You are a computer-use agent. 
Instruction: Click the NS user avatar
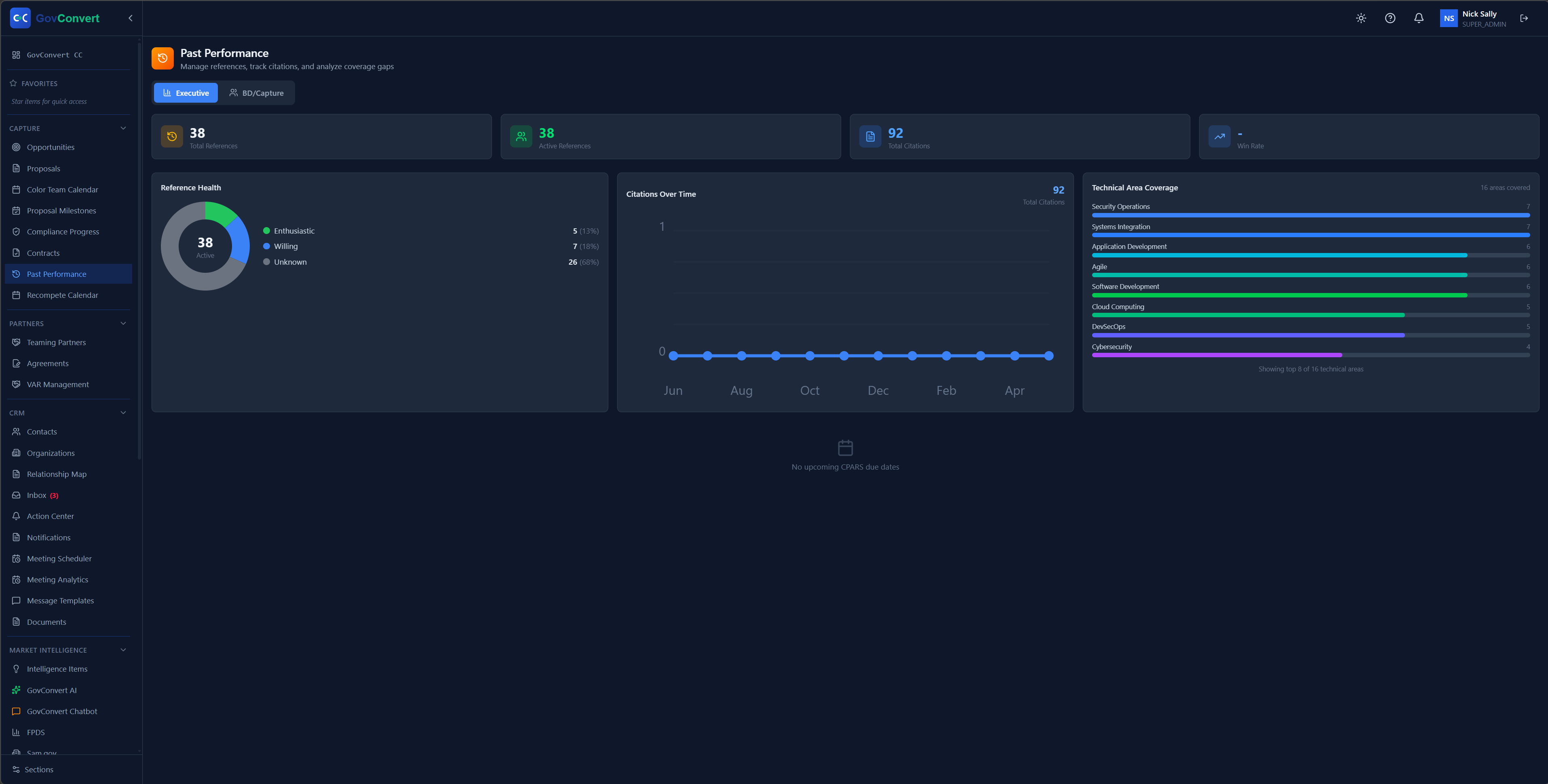coord(1449,18)
